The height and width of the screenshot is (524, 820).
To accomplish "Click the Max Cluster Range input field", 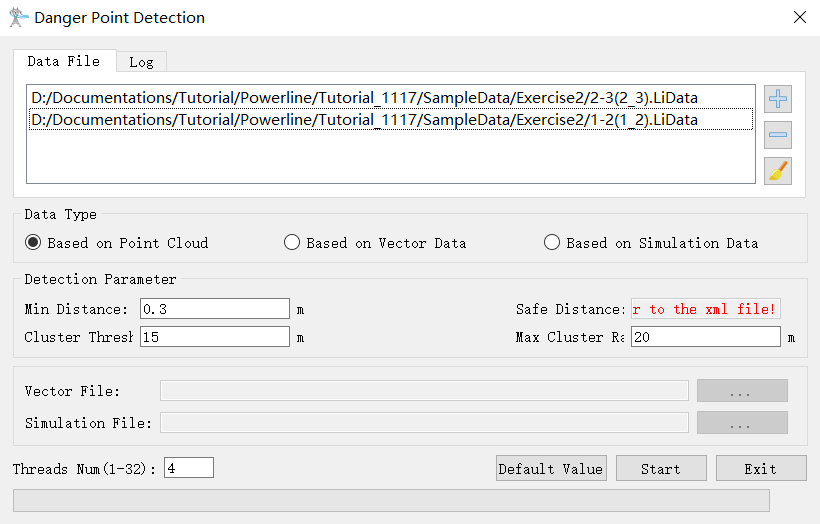I will click(705, 337).
